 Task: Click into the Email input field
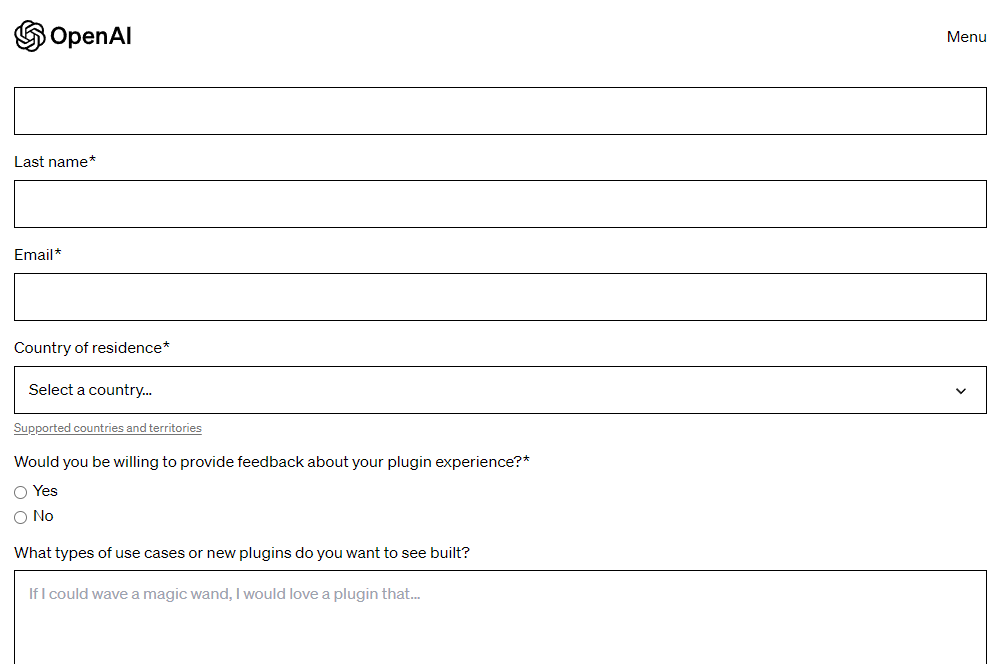(x=500, y=297)
